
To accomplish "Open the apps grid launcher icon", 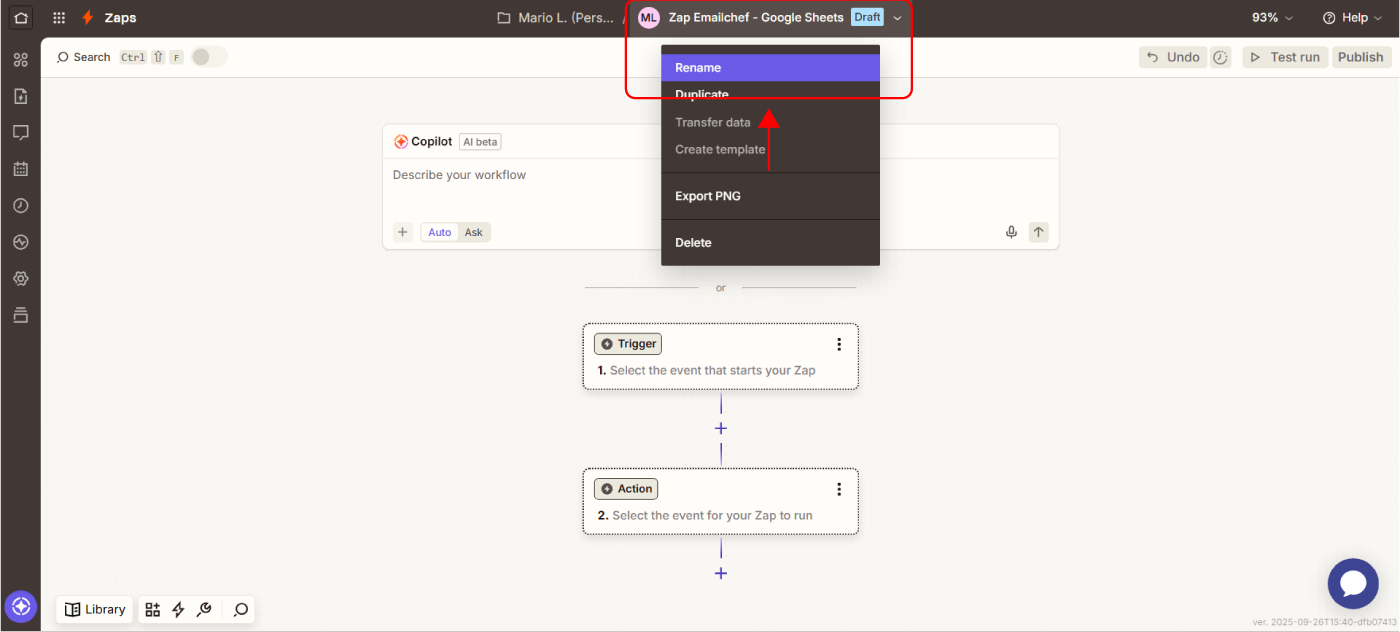I will (59, 18).
